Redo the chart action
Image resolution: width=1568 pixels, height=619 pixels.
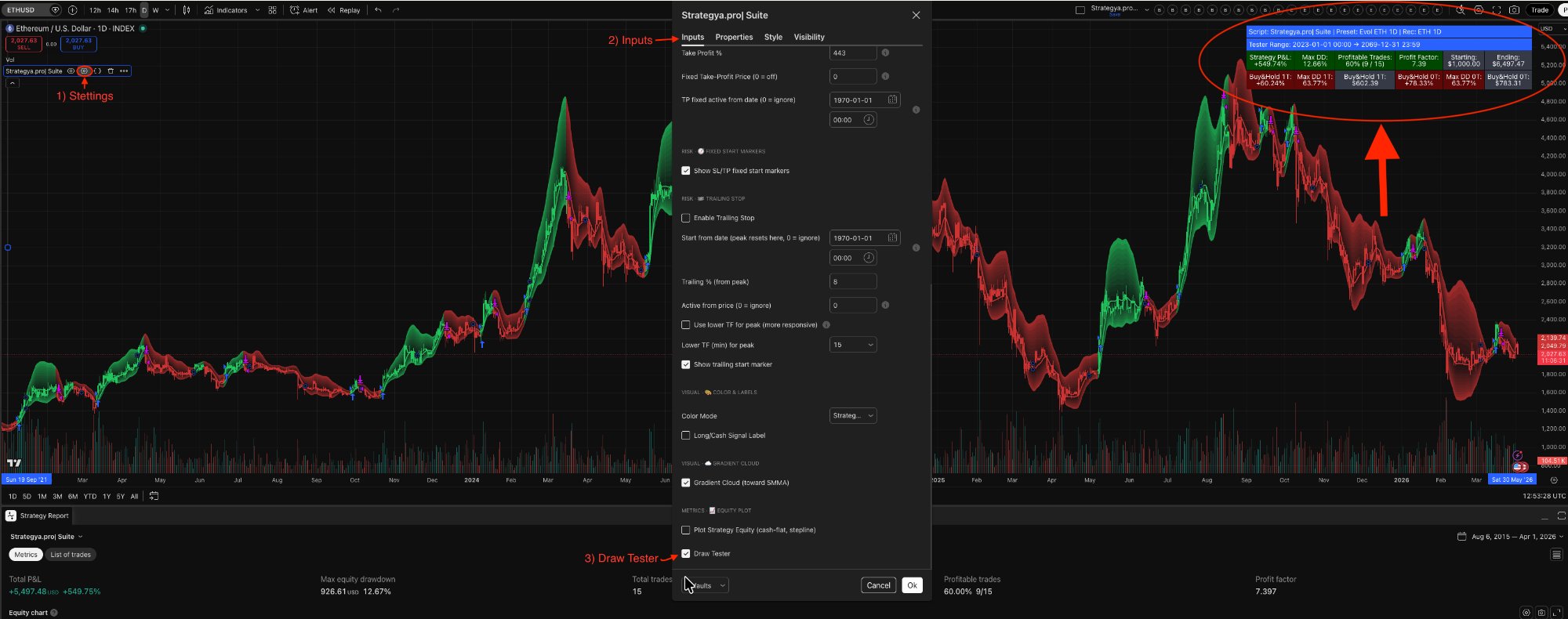click(x=396, y=10)
